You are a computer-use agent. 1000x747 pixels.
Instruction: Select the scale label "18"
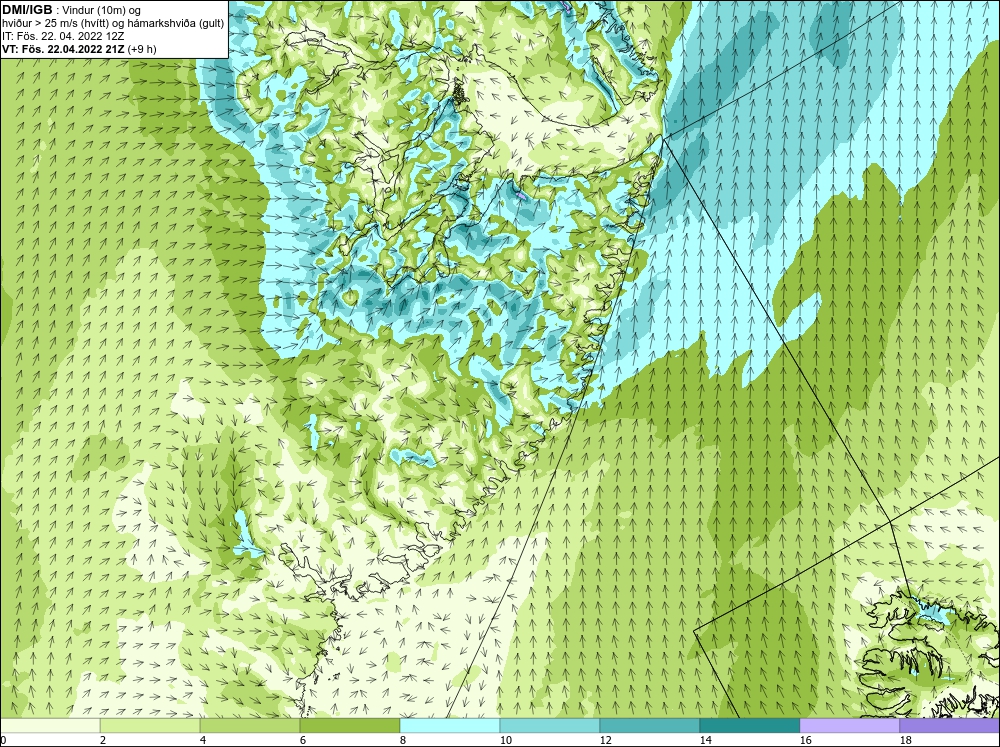pos(906,740)
